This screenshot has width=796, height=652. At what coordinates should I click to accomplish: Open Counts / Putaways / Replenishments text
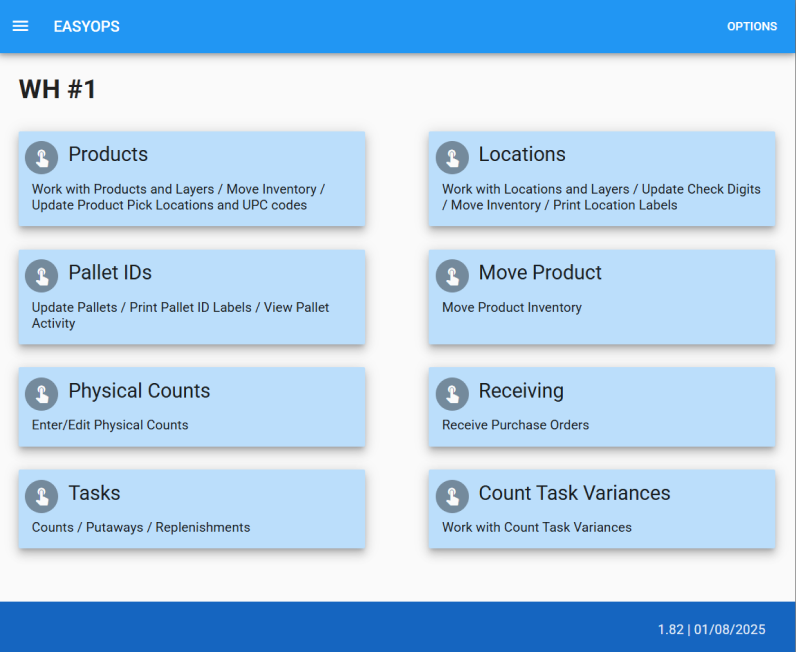coord(141,527)
